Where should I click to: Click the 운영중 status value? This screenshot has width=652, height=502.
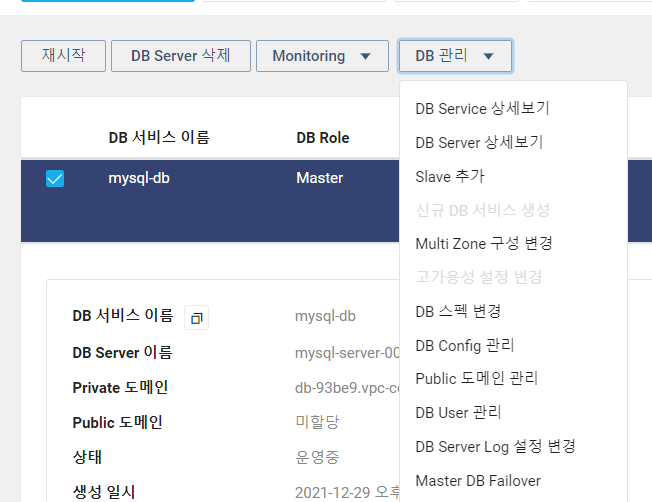click(x=317, y=457)
